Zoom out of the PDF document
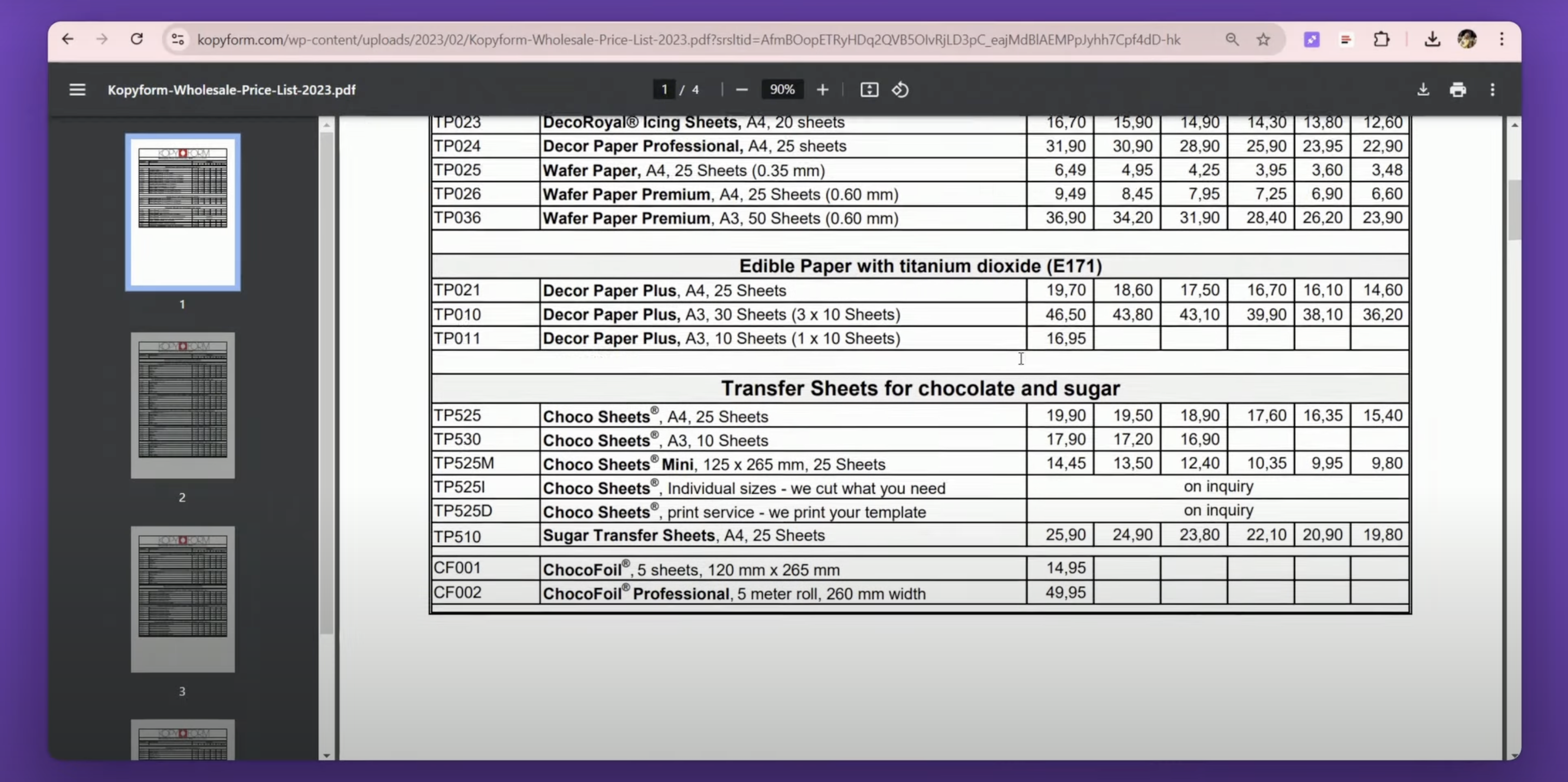The width and height of the screenshot is (1568, 782). click(741, 90)
